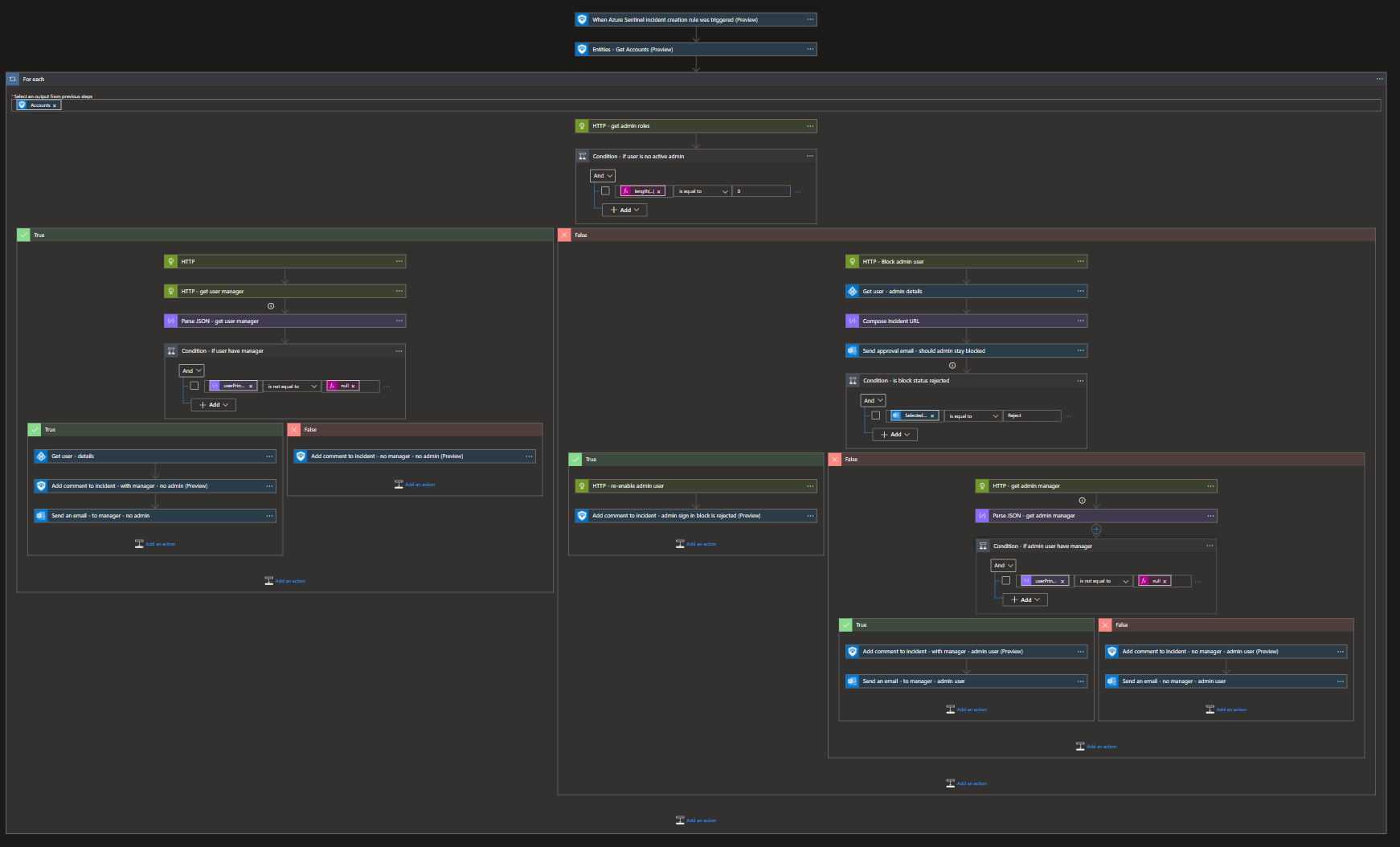The width and height of the screenshot is (1400, 847).
Task: Click the Parse JSON - get admin manager icon
Action: pos(982,515)
